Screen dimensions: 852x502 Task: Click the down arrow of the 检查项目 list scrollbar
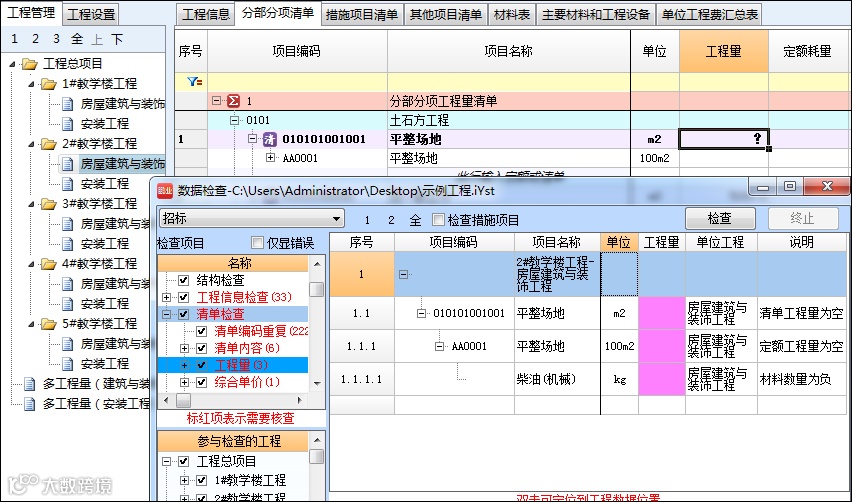317,384
